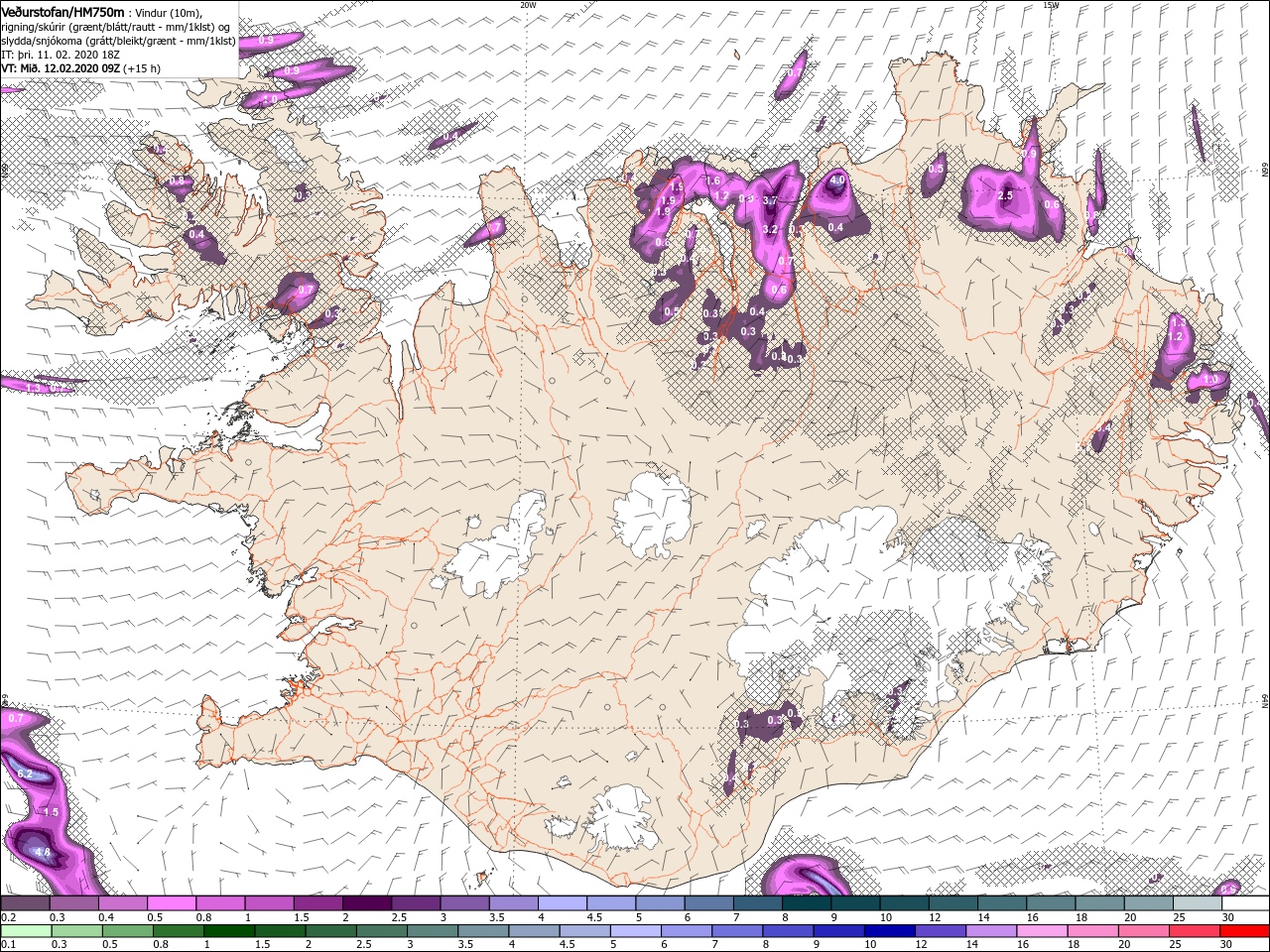Image resolution: width=1270 pixels, height=952 pixels.
Task: Click the 3.7 snowfall value on the map
Action: [x=769, y=200]
